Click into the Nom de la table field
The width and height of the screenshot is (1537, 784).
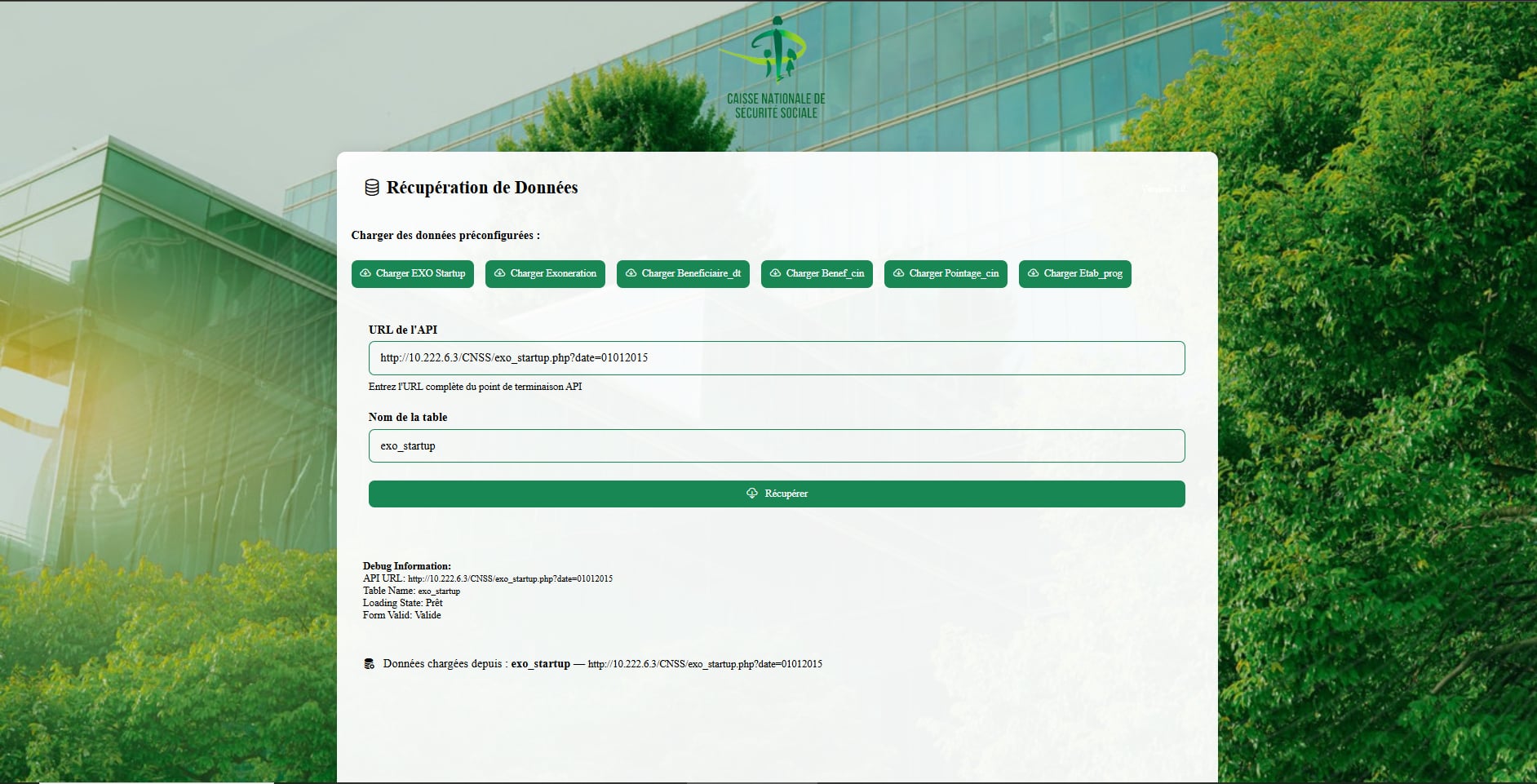[x=777, y=446]
